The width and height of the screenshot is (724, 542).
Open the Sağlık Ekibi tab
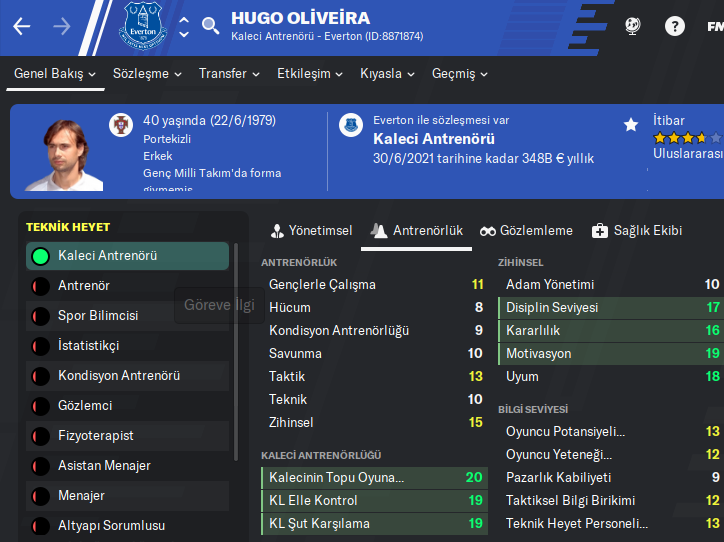pos(637,231)
